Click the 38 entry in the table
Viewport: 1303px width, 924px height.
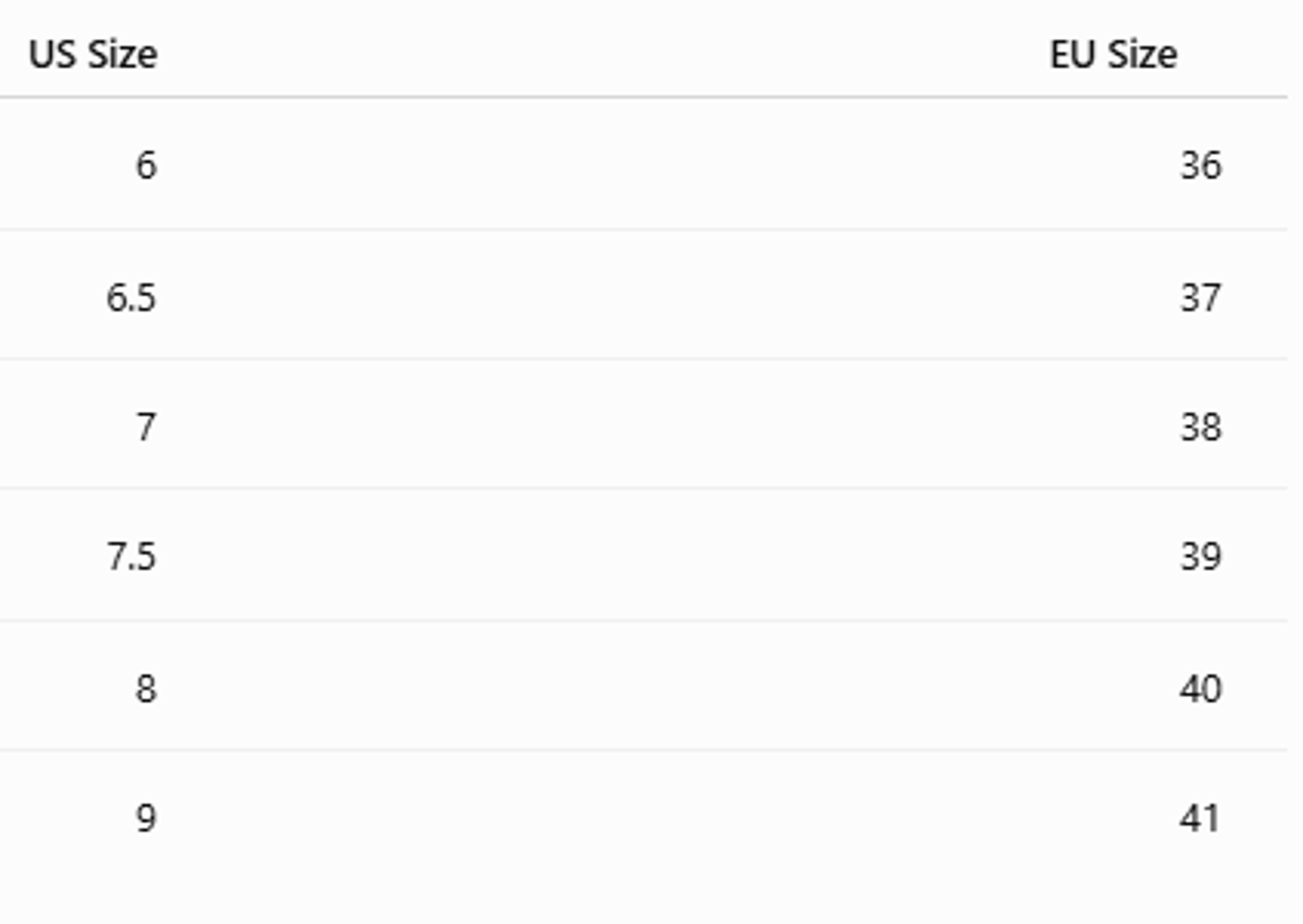click(1201, 427)
